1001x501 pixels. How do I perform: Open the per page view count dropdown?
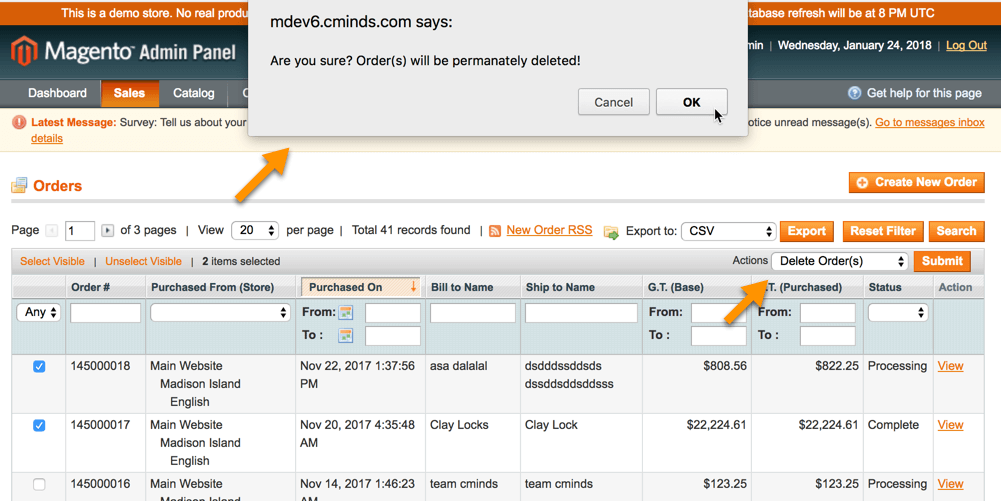pyautogui.click(x=254, y=231)
